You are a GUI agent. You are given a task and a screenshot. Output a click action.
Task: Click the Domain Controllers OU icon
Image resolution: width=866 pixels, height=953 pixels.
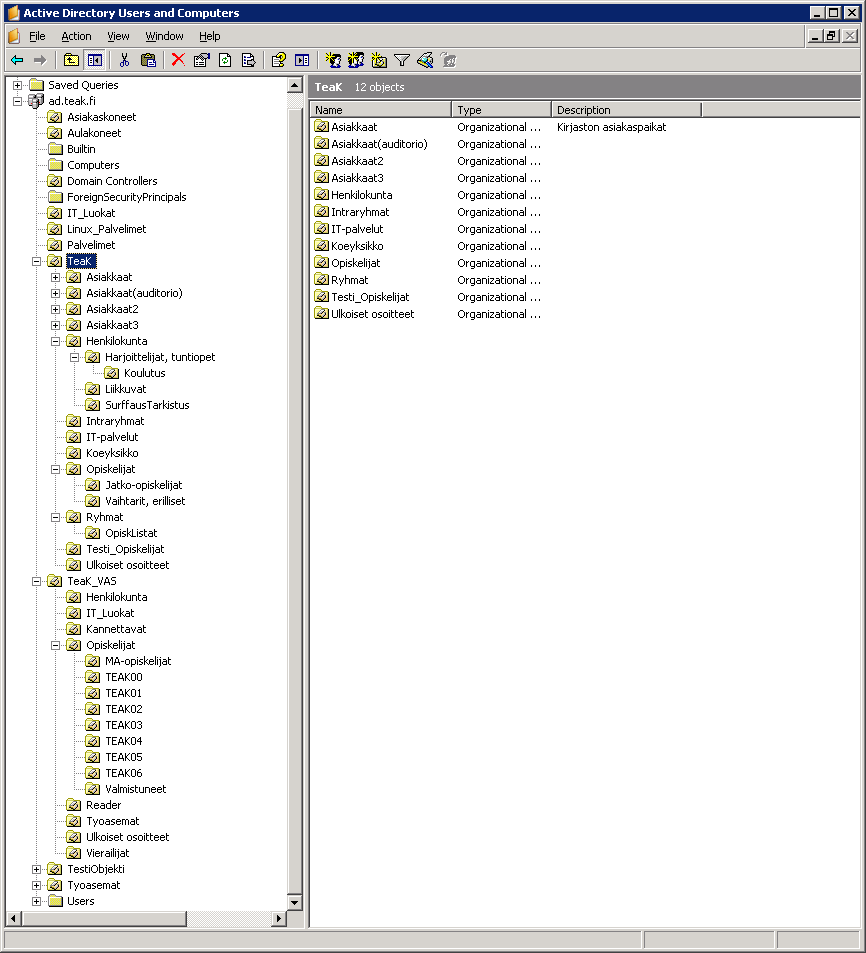[55, 181]
